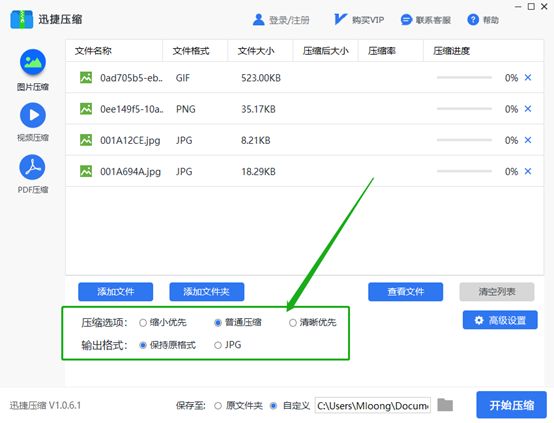Browse output folder with folder icon
Image resolution: width=554 pixels, height=423 pixels.
click(445, 405)
